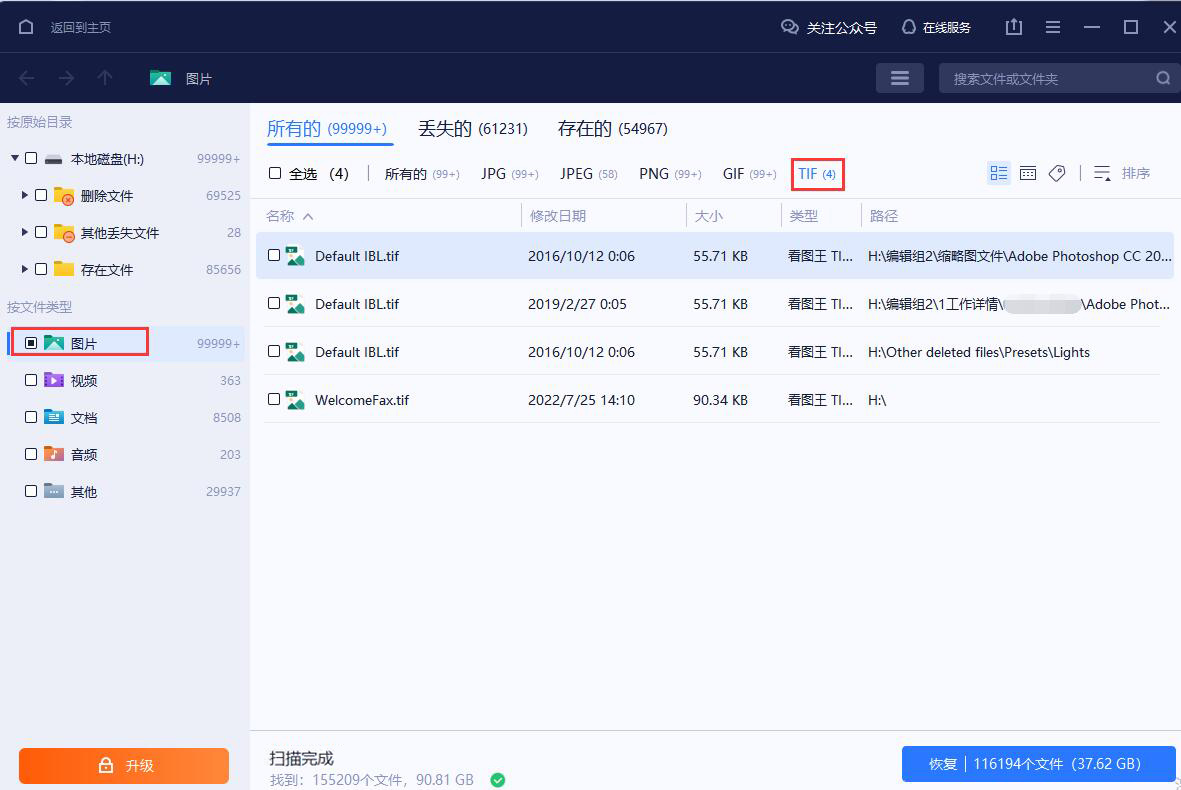Collapse the 本地磁盘(H:) tree node
The image size is (1181, 790).
(x=14, y=158)
